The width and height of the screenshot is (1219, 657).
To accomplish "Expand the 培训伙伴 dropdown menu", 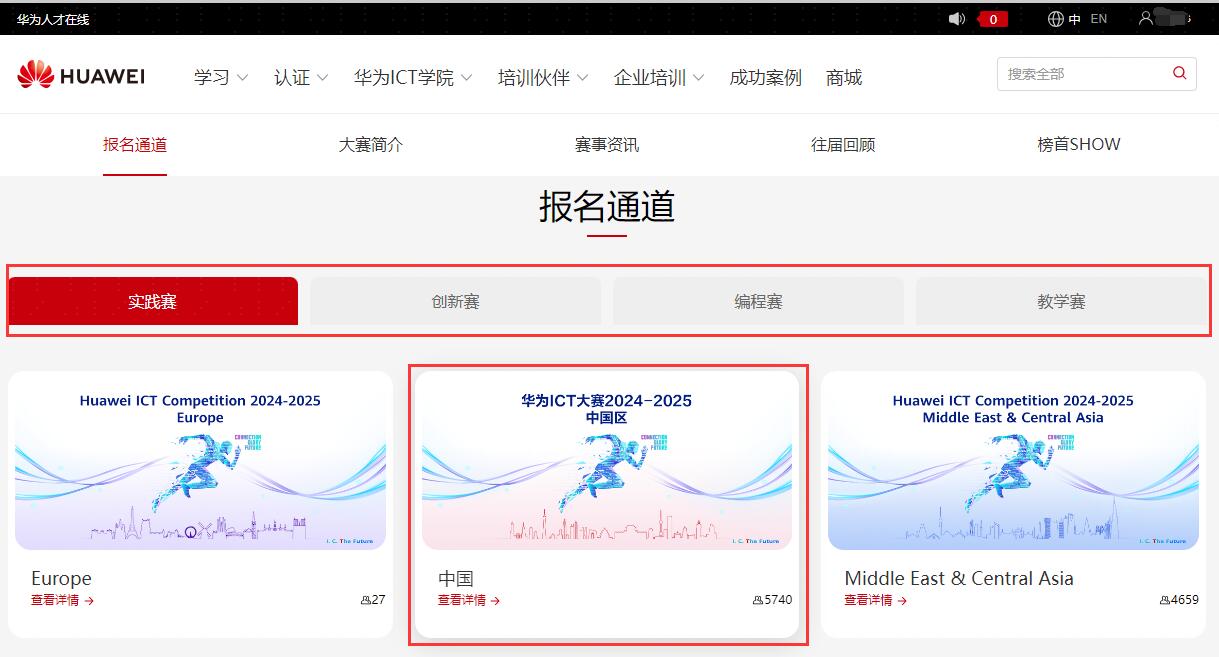I will point(543,78).
